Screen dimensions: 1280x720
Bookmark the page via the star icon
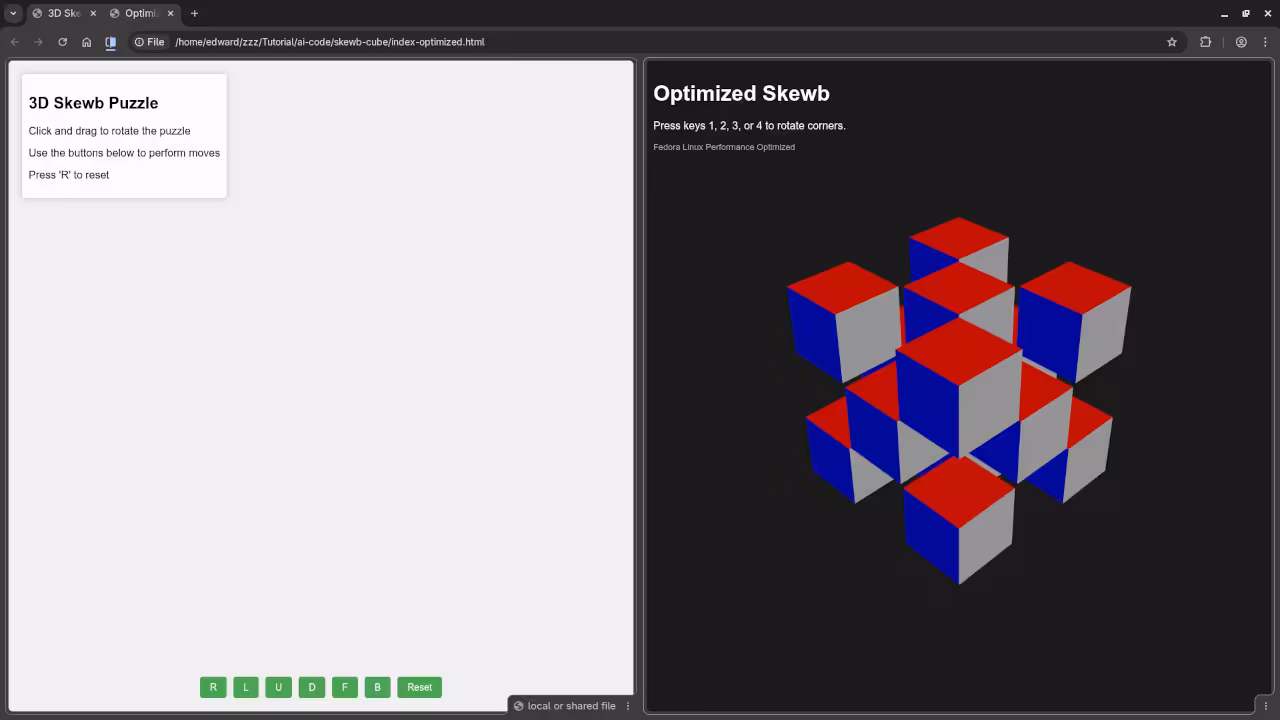point(1171,42)
